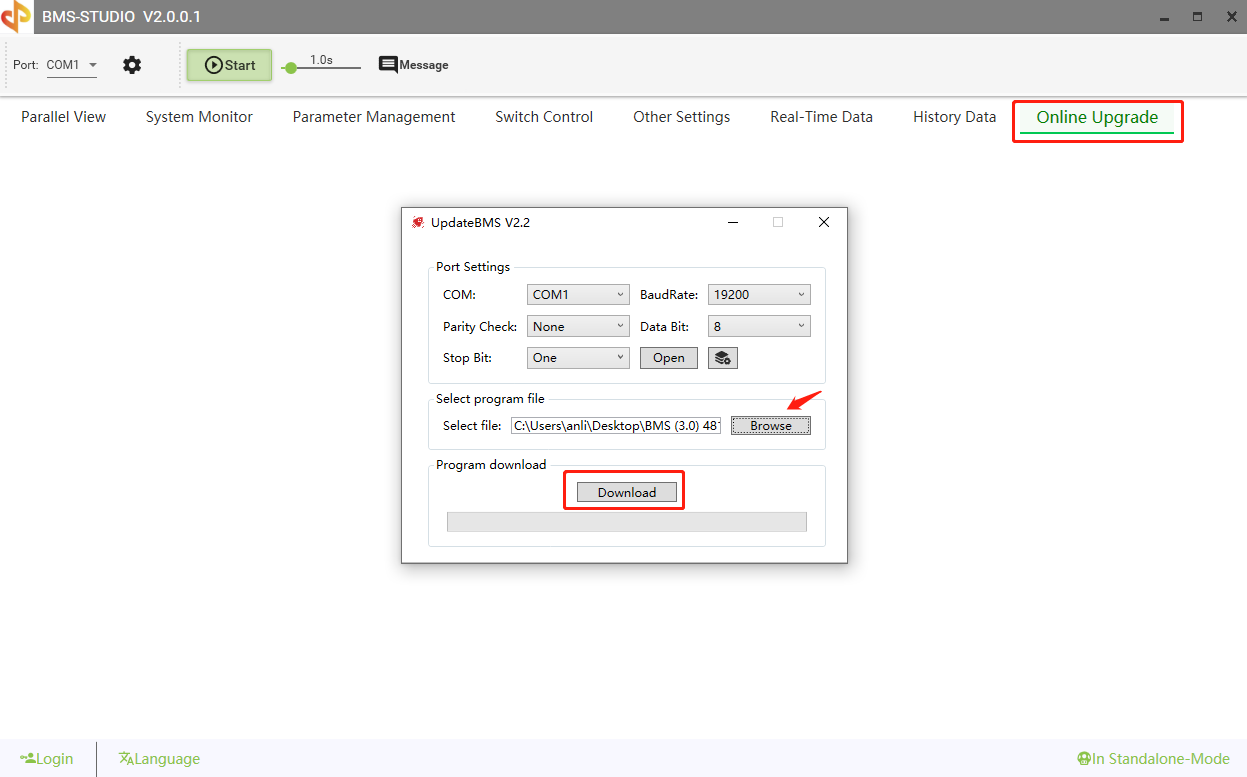The image size is (1247, 777).
Task: Click Open to start the serial connection
Action: point(667,357)
